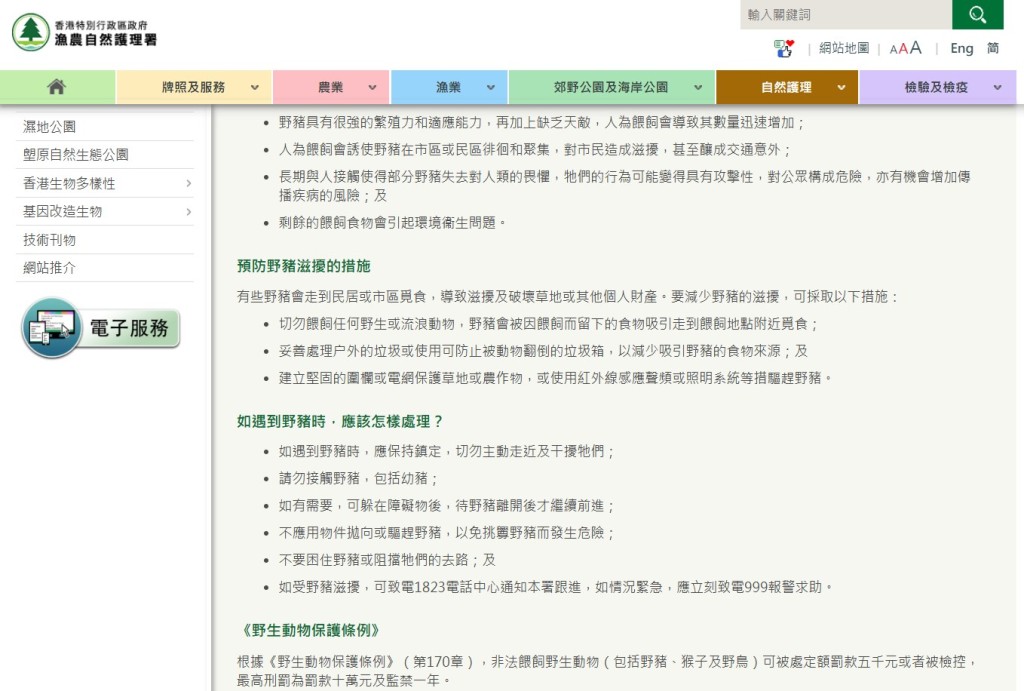Expand 基因改造生物 sidebar item

point(187,211)
